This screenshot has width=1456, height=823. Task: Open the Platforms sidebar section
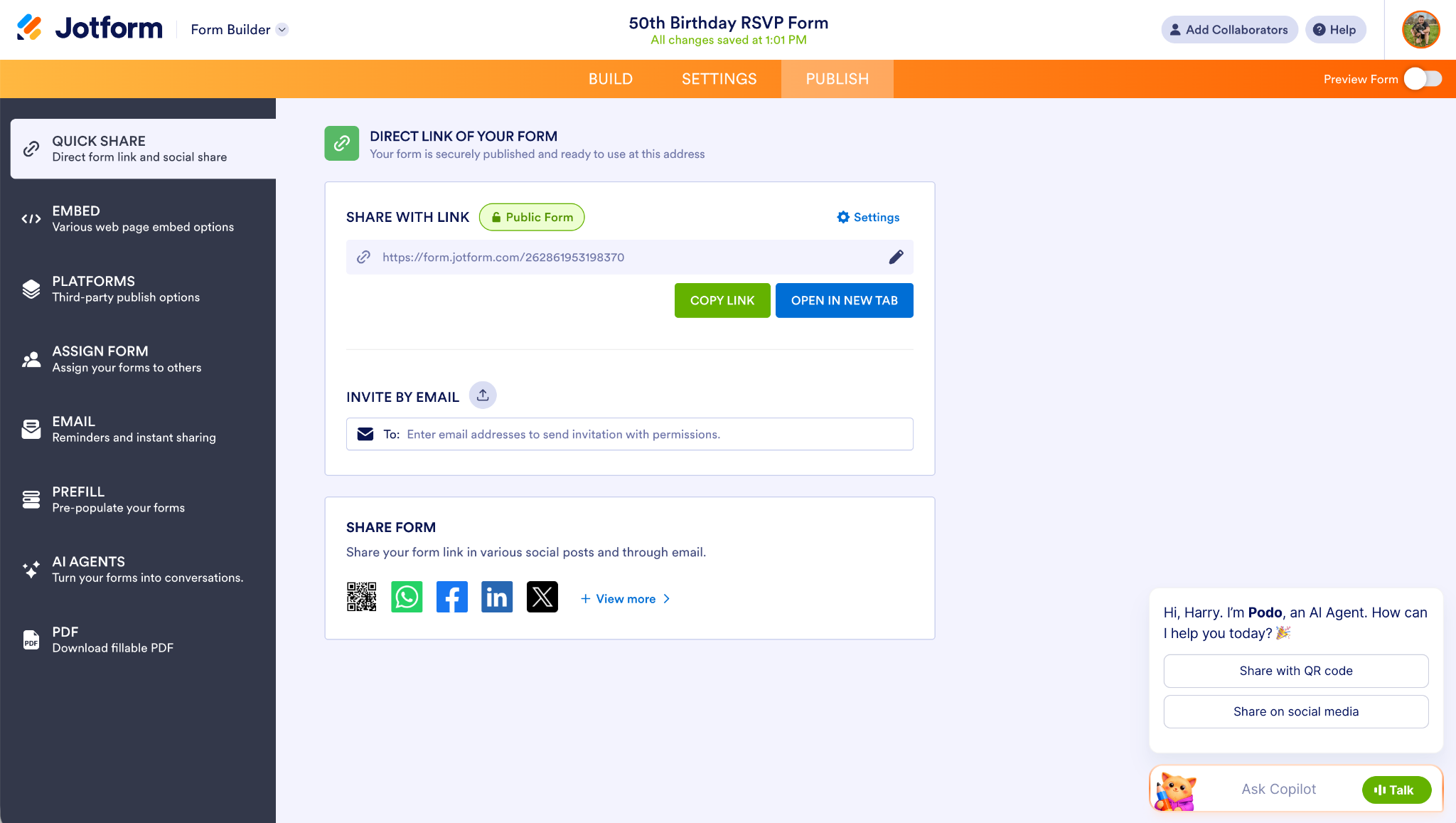pyautogui.click(x=143, y=289)
